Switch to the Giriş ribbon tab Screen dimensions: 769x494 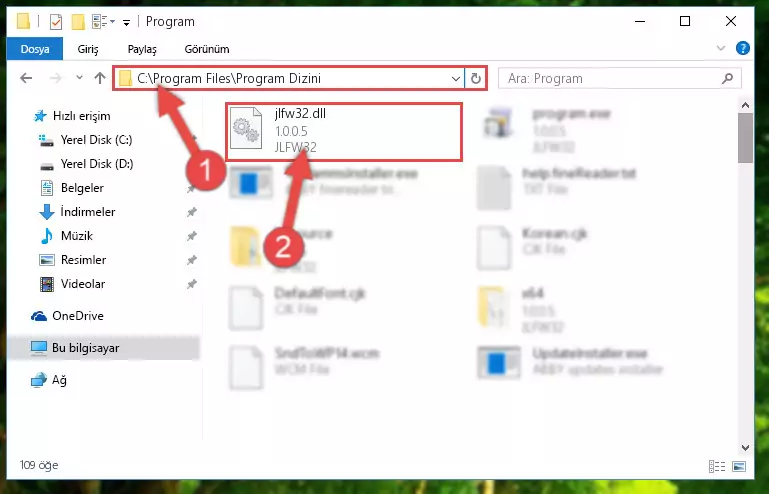click(88, 49)
